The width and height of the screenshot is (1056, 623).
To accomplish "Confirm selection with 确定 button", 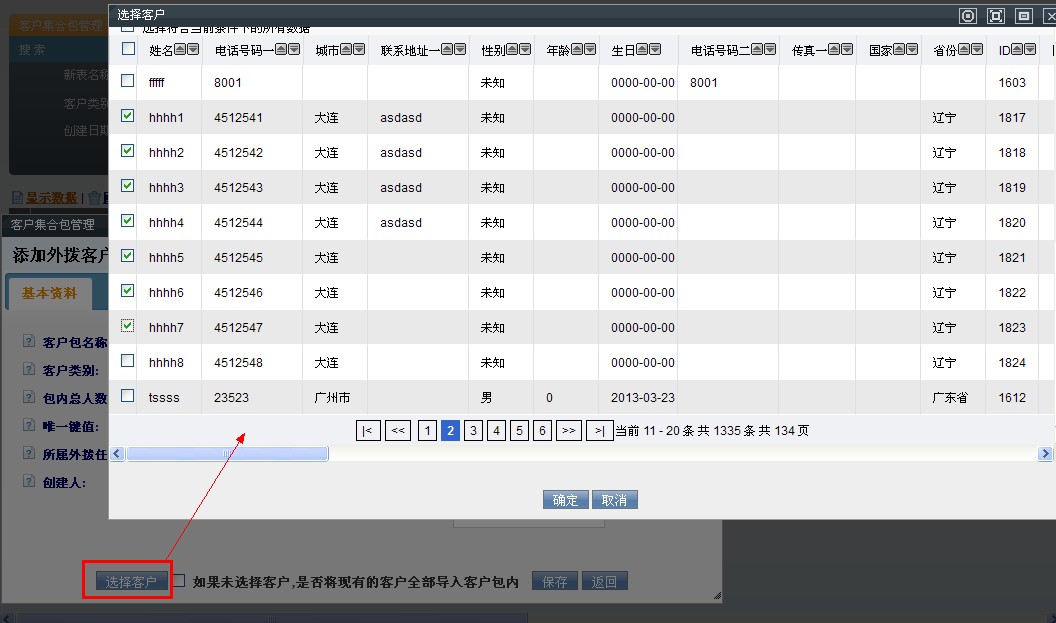I will 565,500.
